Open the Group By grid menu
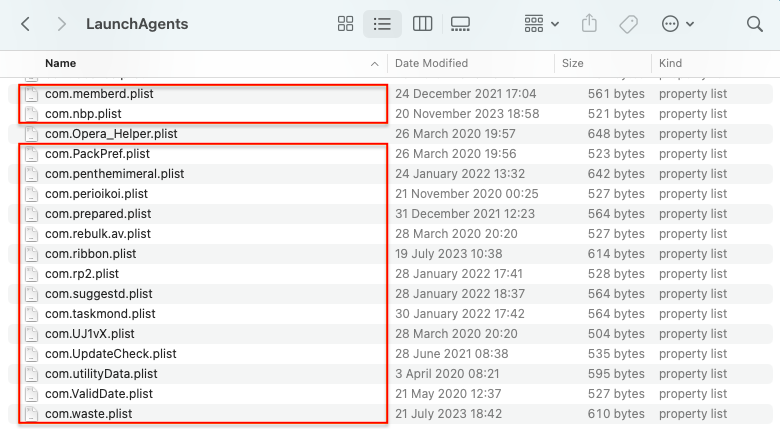This screenshot has height=431, width=780. [x=541, y=24]
